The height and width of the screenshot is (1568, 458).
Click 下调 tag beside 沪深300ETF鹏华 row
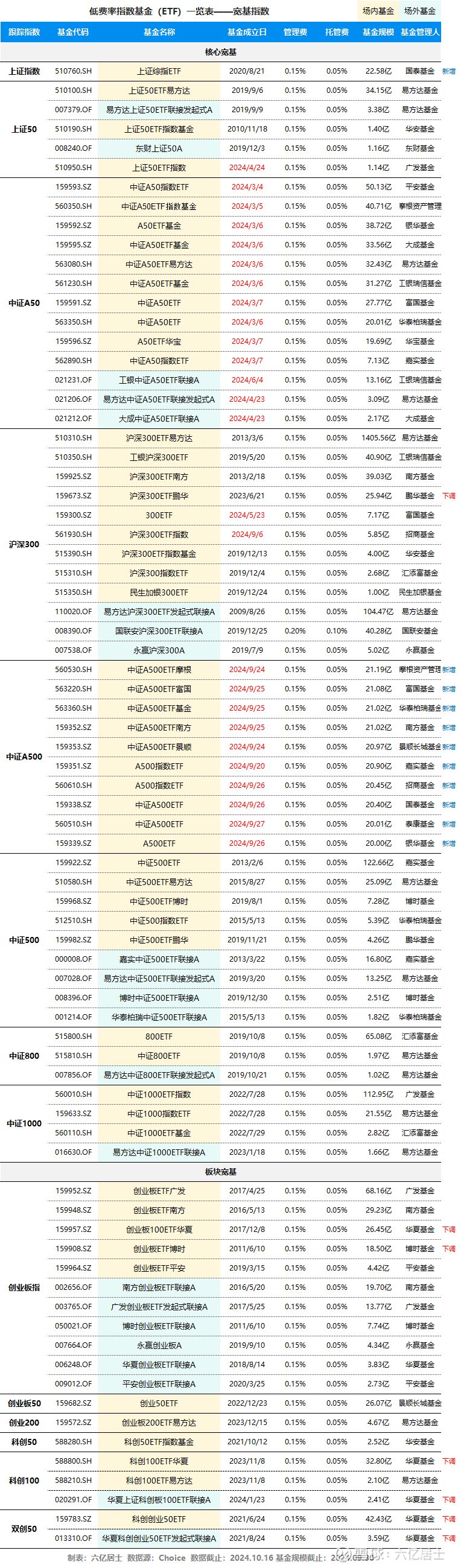449,495
